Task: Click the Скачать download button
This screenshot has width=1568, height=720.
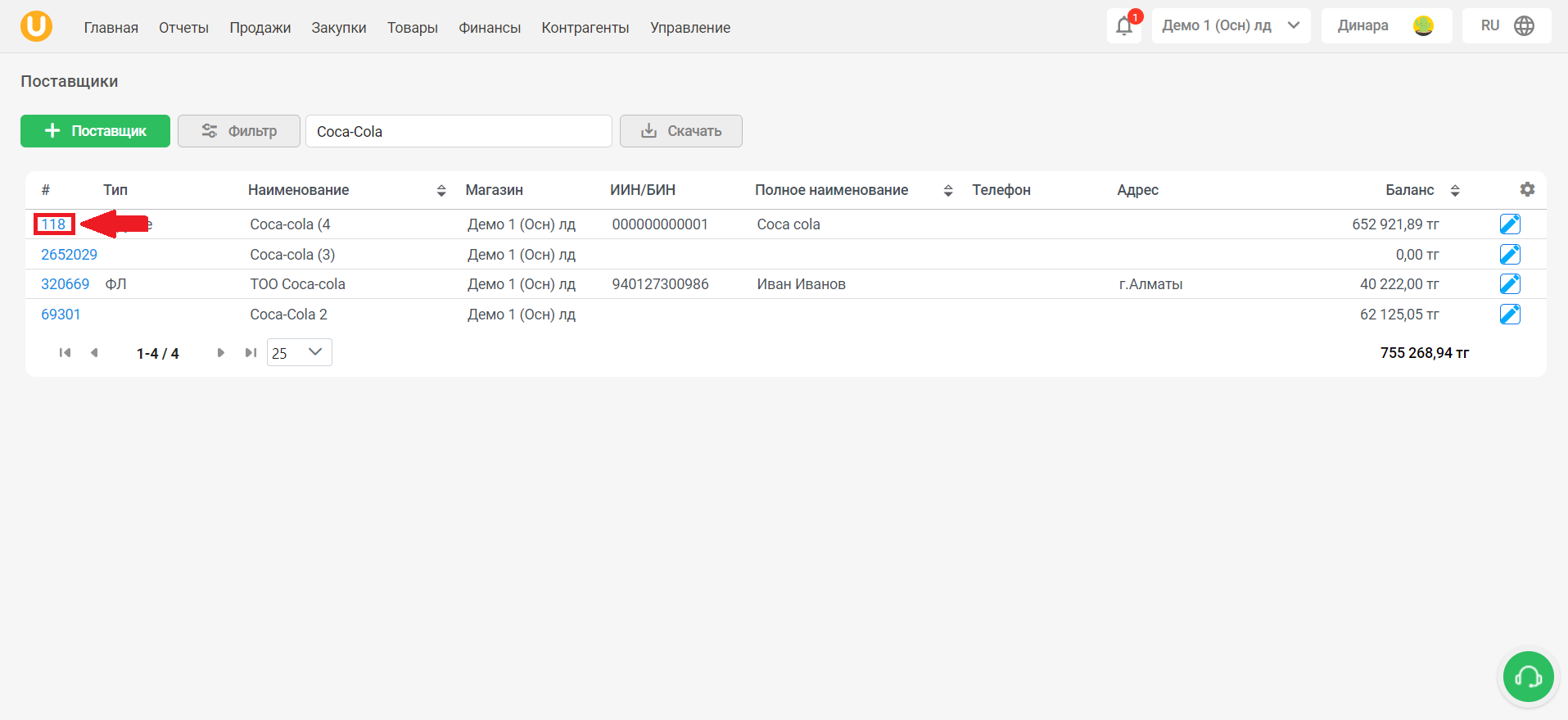Action: 681,131
